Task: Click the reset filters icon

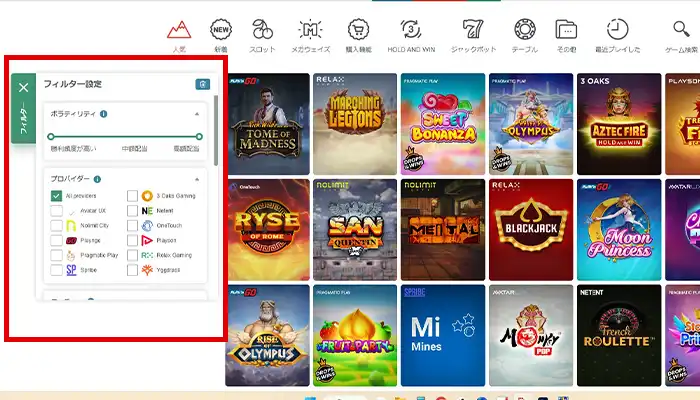Action: (203, 84)
